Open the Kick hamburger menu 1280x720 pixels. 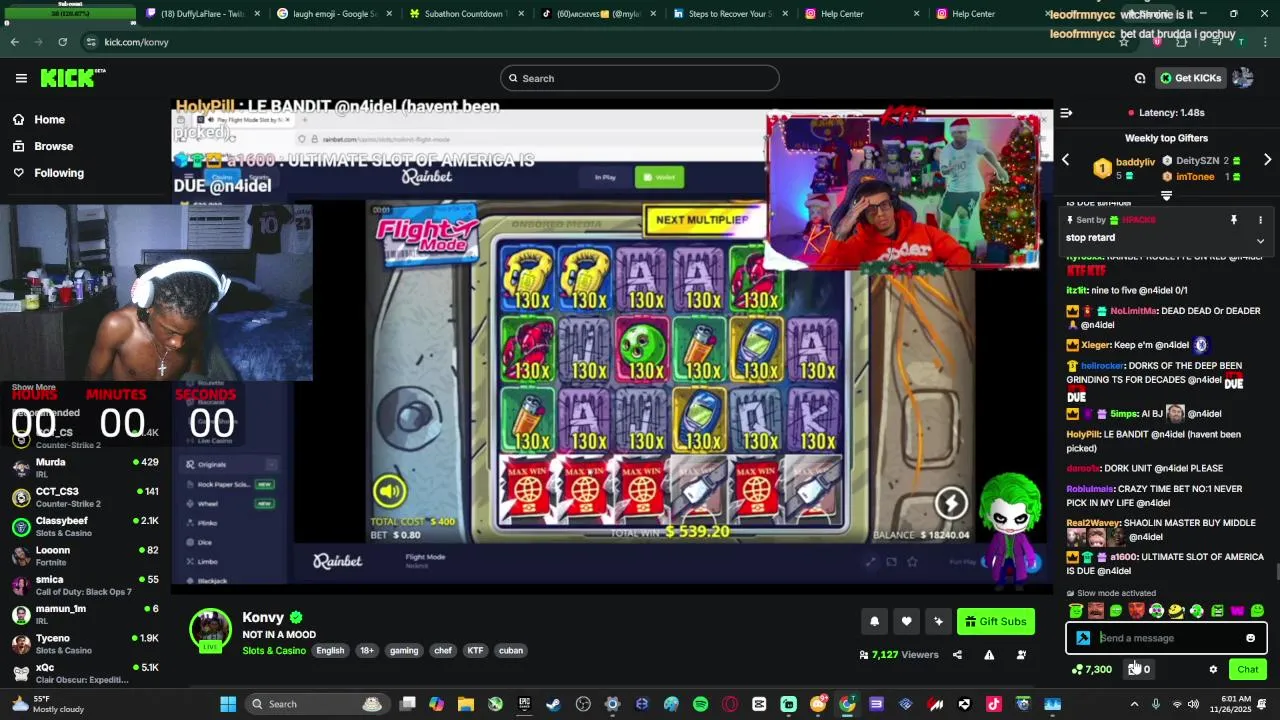(21, 78)
